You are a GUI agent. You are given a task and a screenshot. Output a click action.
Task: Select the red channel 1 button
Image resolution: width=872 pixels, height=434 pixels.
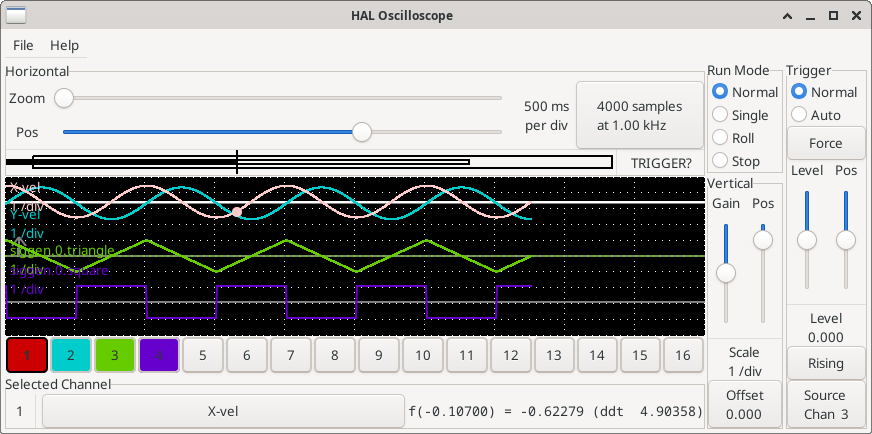[x=27, y=354]
